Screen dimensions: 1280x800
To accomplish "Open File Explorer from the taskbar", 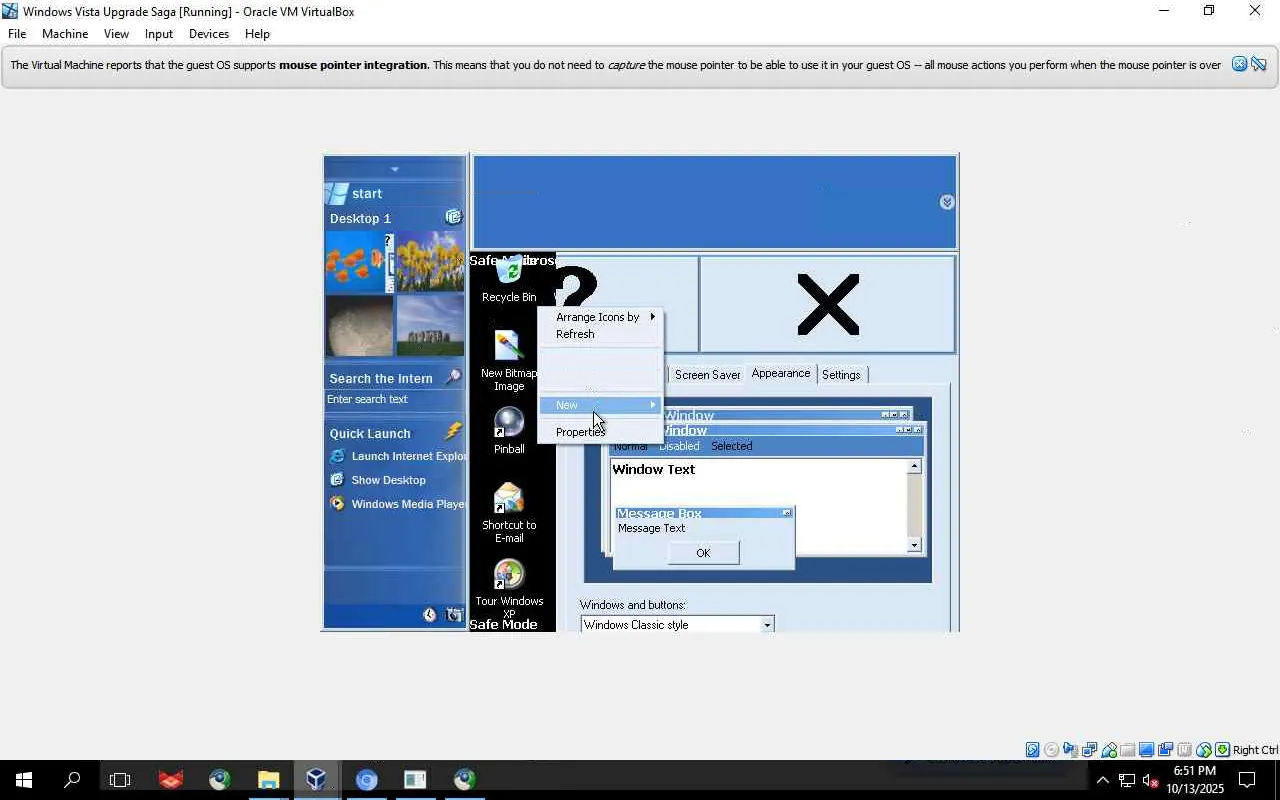I will click(x=268, y=780).
